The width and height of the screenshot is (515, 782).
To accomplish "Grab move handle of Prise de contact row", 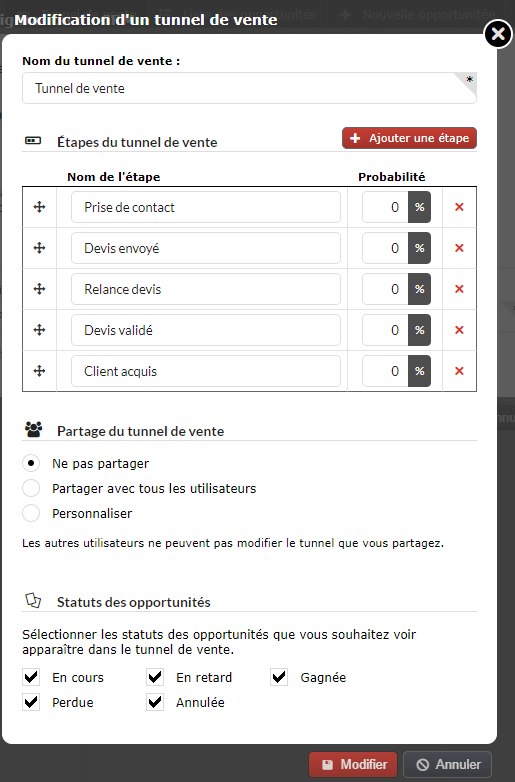I will (x=39, y=207).
